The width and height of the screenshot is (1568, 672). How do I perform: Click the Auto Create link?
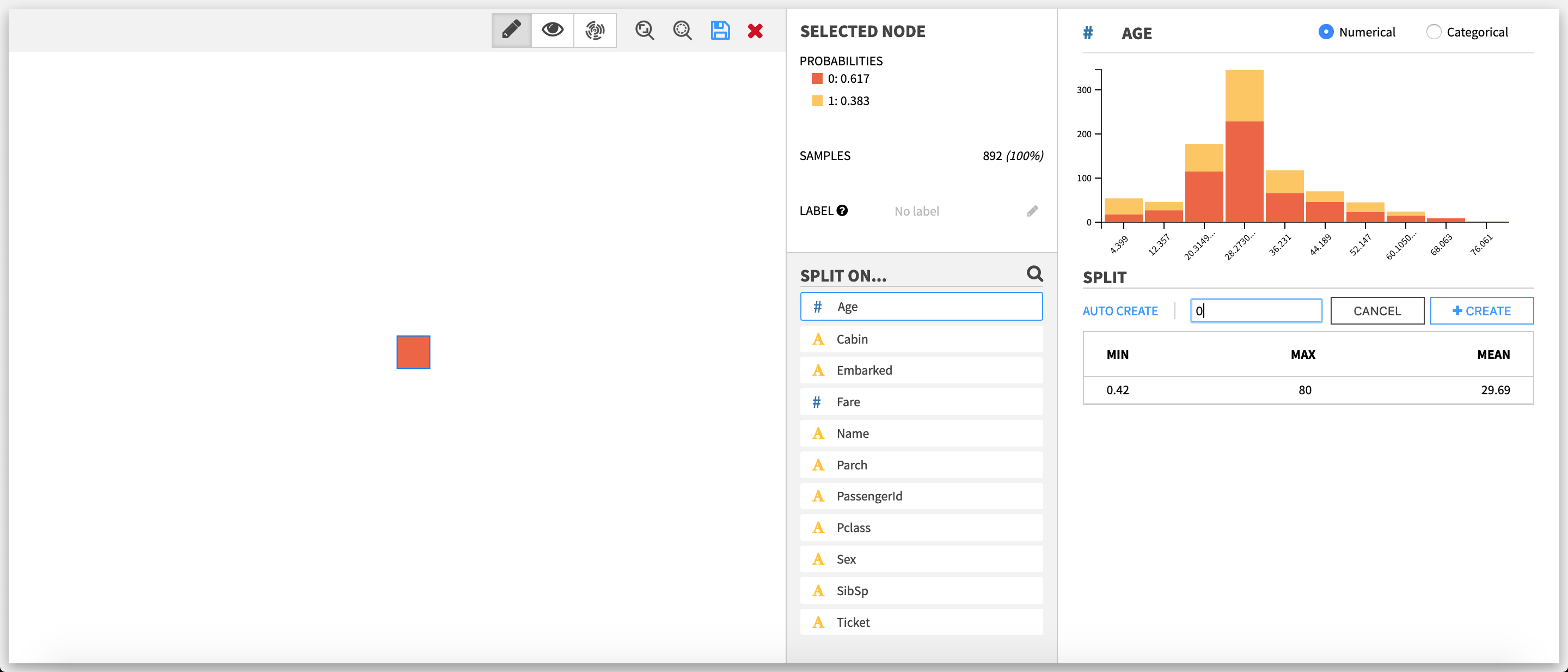pos(1119,310)
